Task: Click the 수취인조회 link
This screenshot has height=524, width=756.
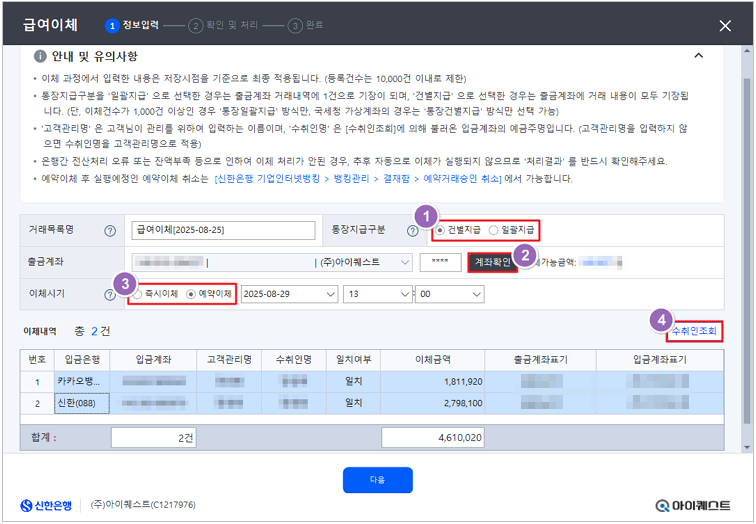Action: click(694, 331)
